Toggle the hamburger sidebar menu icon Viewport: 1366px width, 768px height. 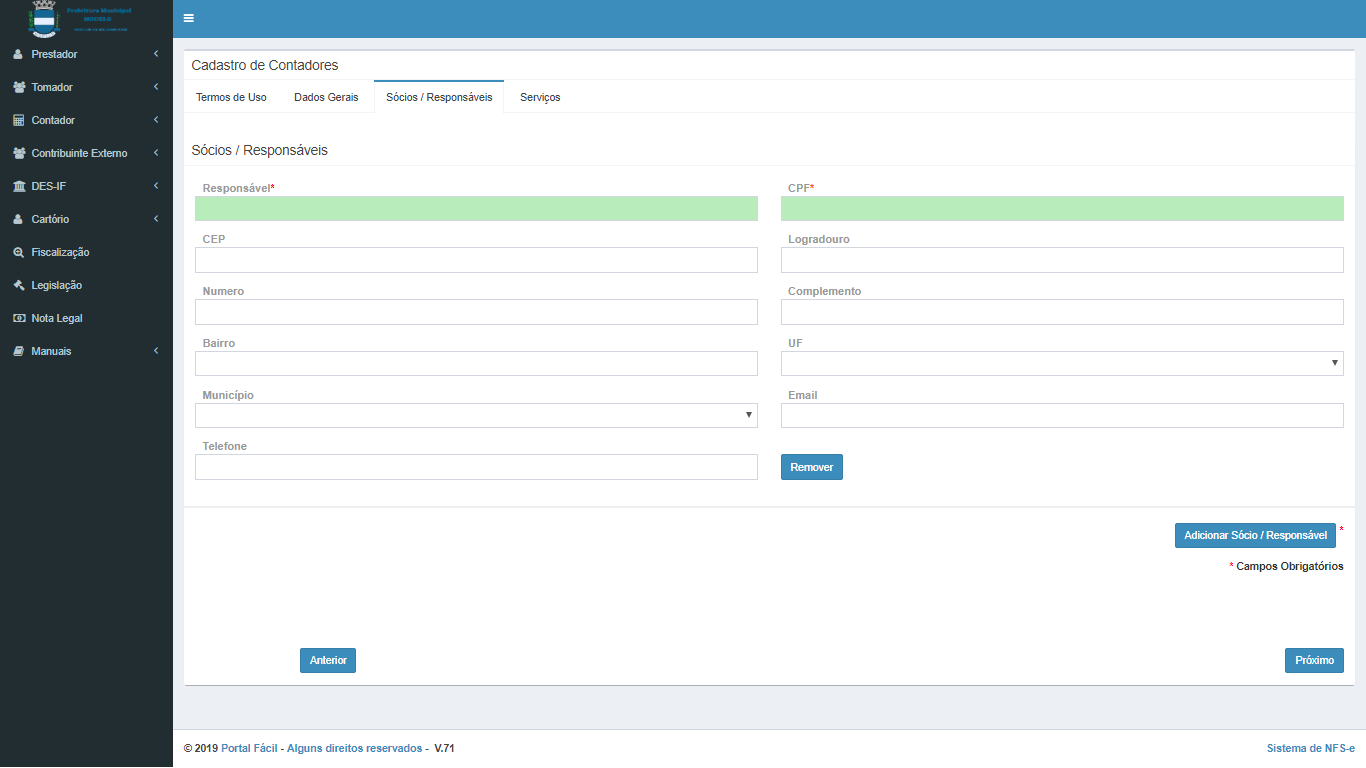pos(189,18)
